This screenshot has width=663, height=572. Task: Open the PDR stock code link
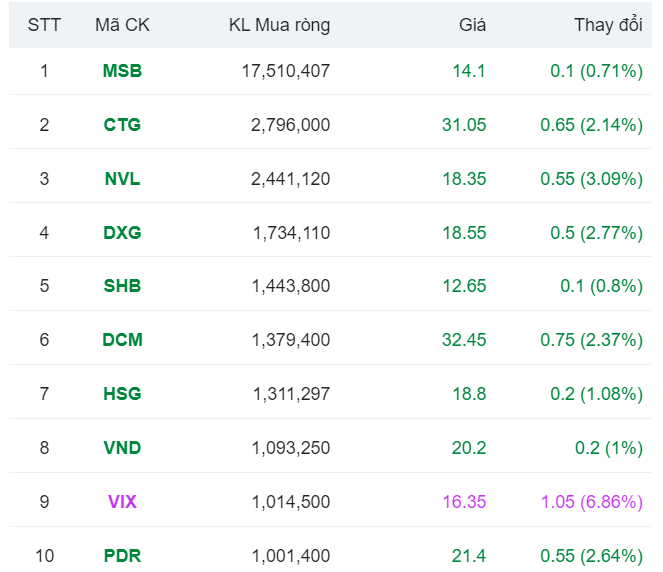(x=122, y=556)
